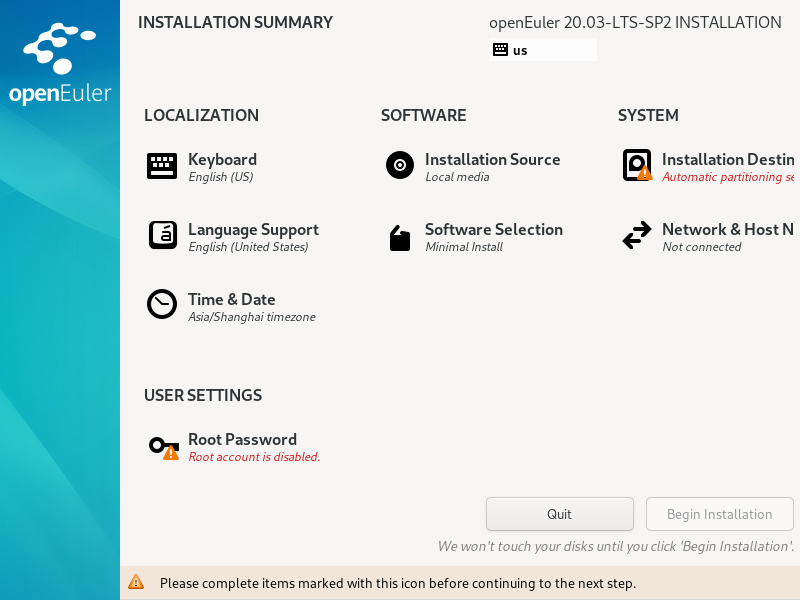Click 'English (US)' keyboard text
The width and height of the screenshot is (800, 600).
[221, 177]
